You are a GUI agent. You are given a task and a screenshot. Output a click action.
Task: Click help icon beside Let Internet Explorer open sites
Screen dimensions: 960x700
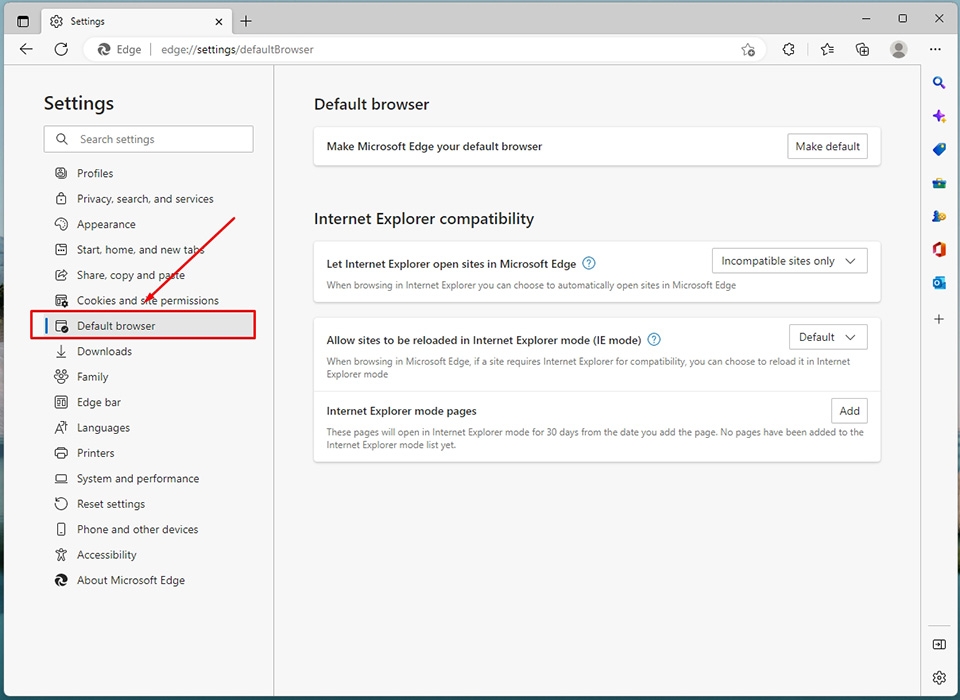pos(588,263)
